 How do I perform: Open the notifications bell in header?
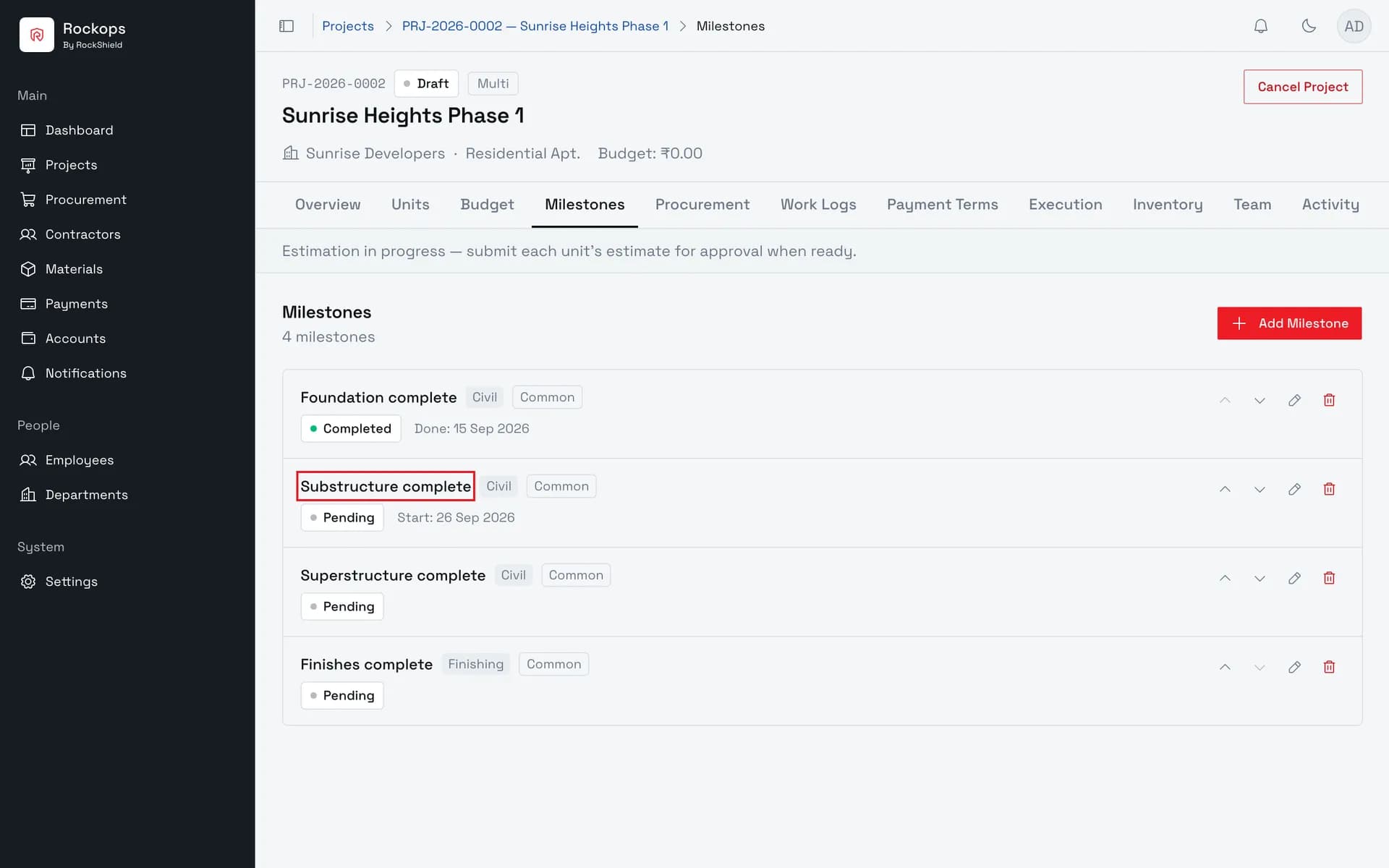point(1260,26)
